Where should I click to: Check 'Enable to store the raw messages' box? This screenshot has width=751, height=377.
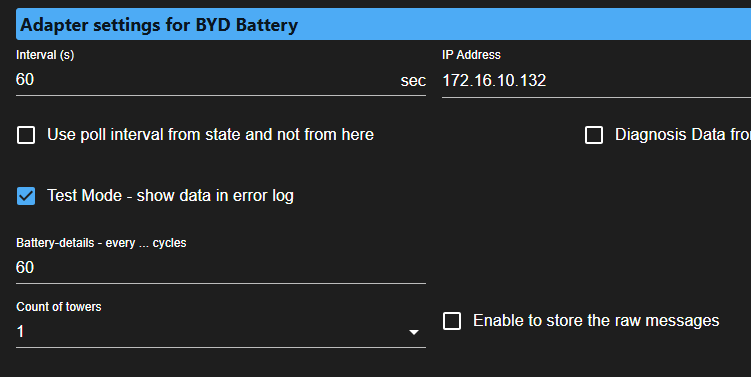click(452, 321)
